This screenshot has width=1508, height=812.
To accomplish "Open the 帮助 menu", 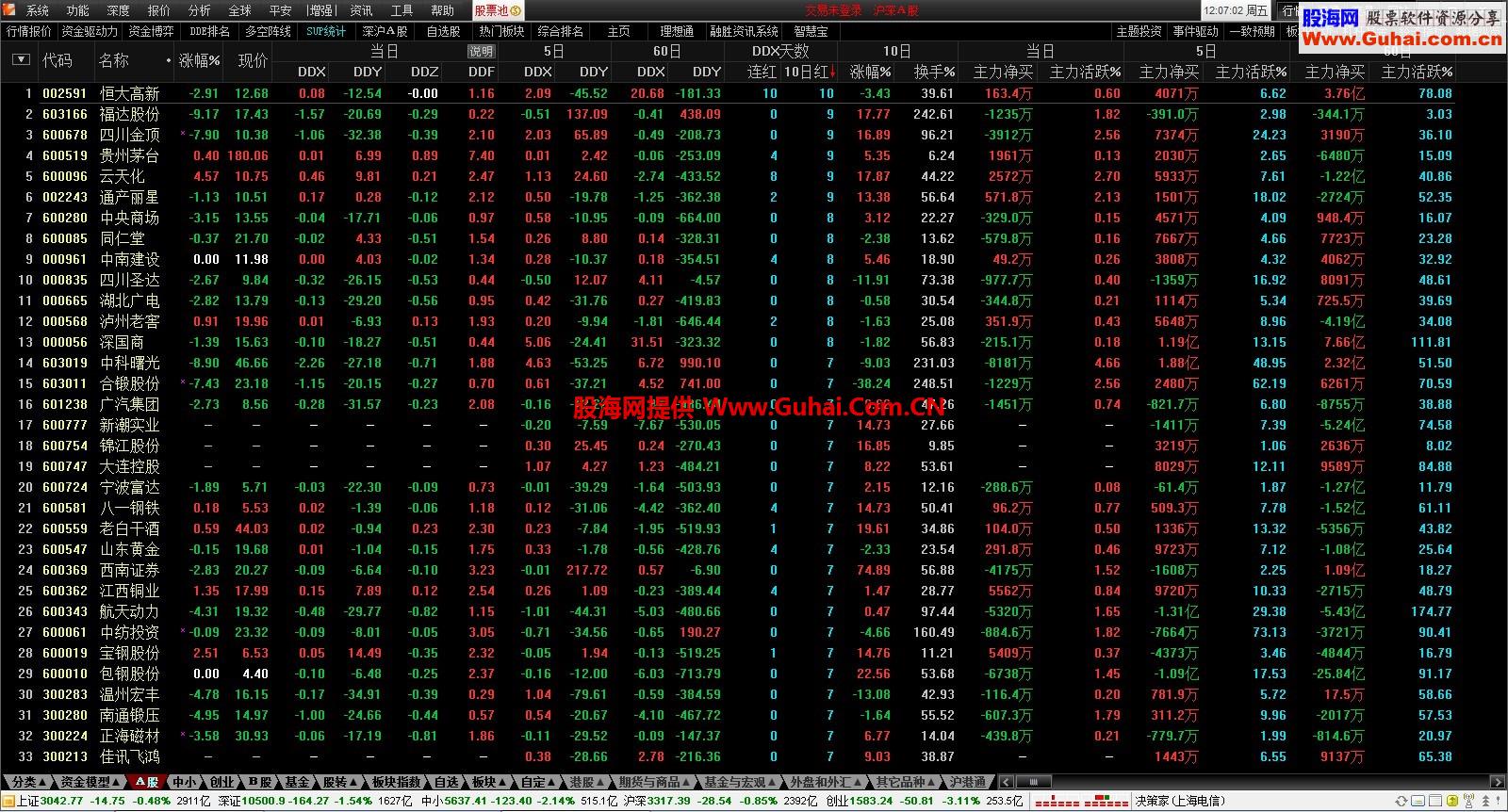I will click(442, 10).
